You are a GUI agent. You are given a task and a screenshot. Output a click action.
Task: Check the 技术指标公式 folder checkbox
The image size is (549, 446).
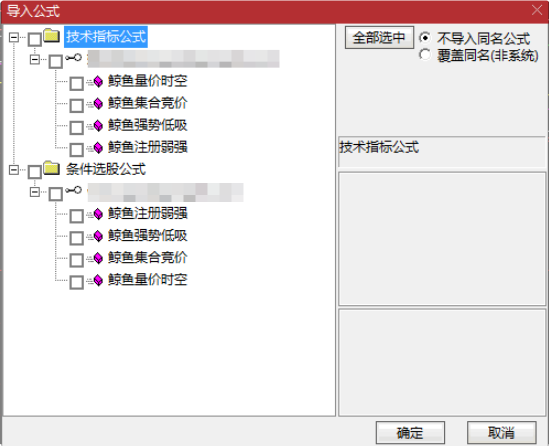coord(35,40)
